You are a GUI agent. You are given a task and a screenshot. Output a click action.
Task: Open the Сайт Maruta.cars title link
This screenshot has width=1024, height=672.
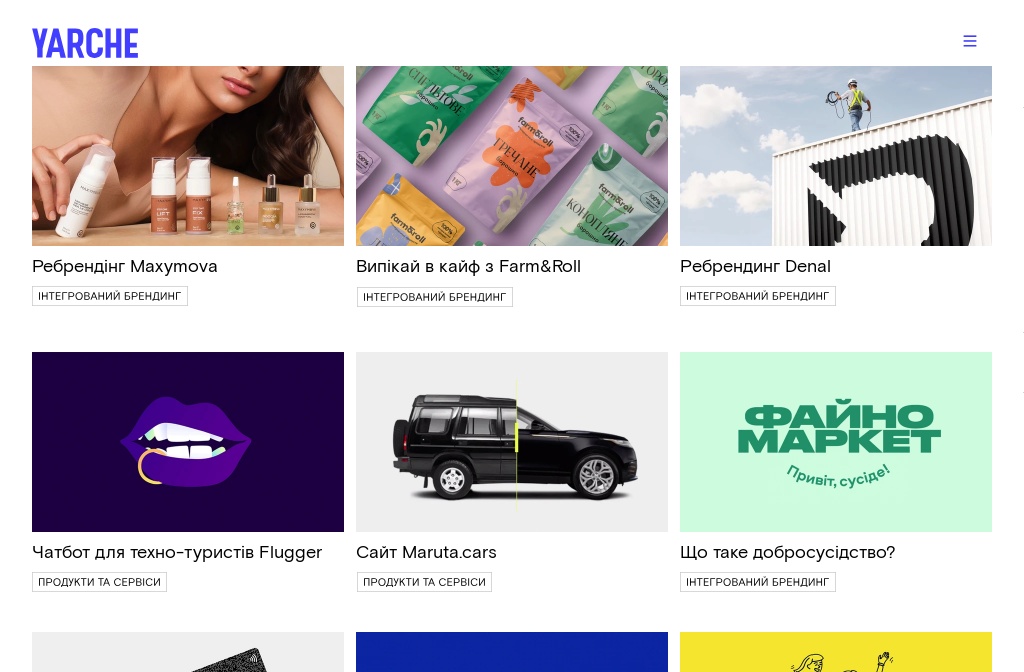[426, 552]
